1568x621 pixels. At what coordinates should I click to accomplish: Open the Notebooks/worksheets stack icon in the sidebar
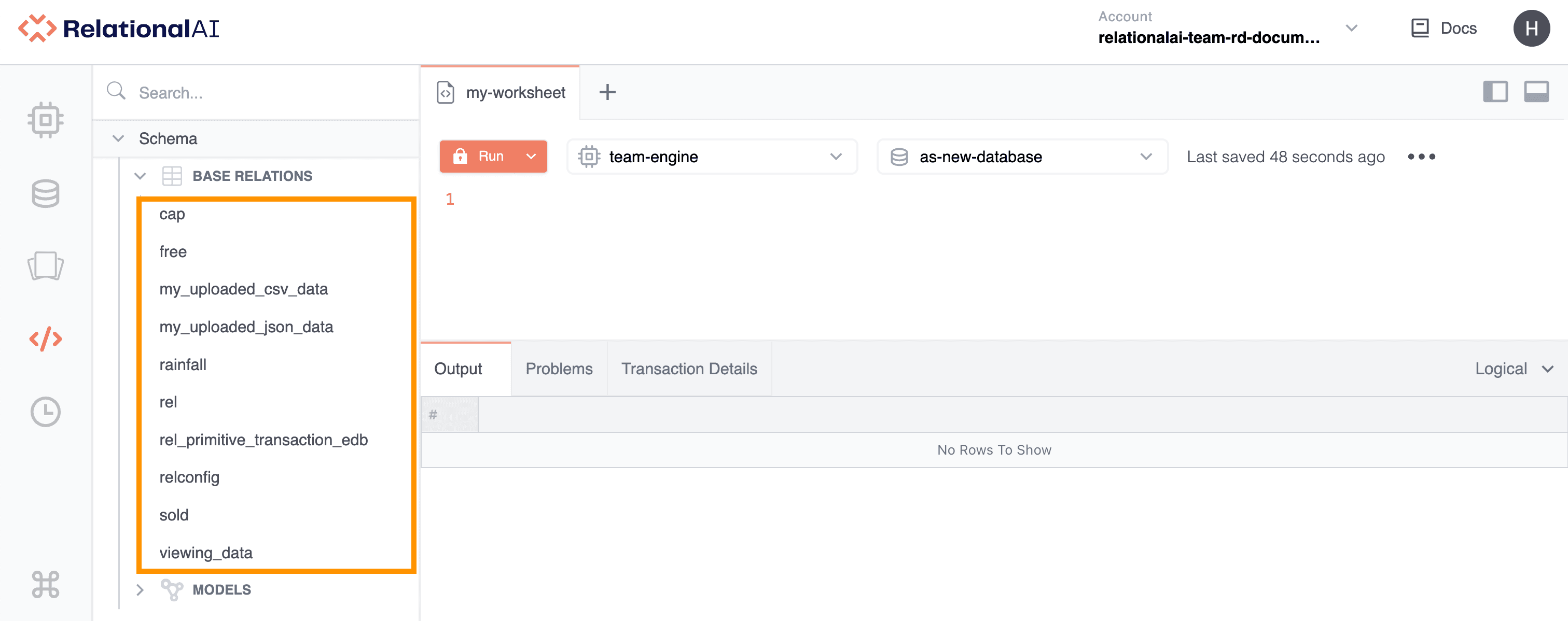click(45, 266)
